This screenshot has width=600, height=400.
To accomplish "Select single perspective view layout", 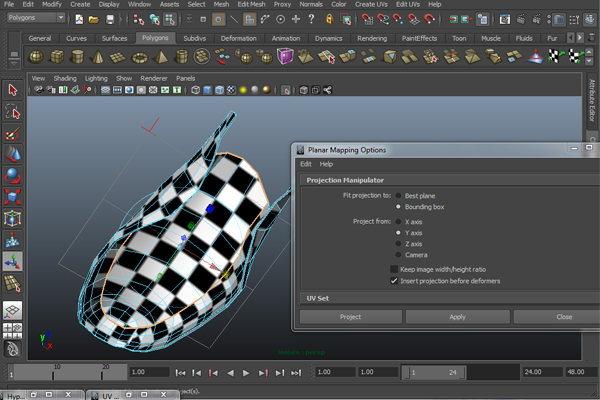I will click(x=13, y=310).
